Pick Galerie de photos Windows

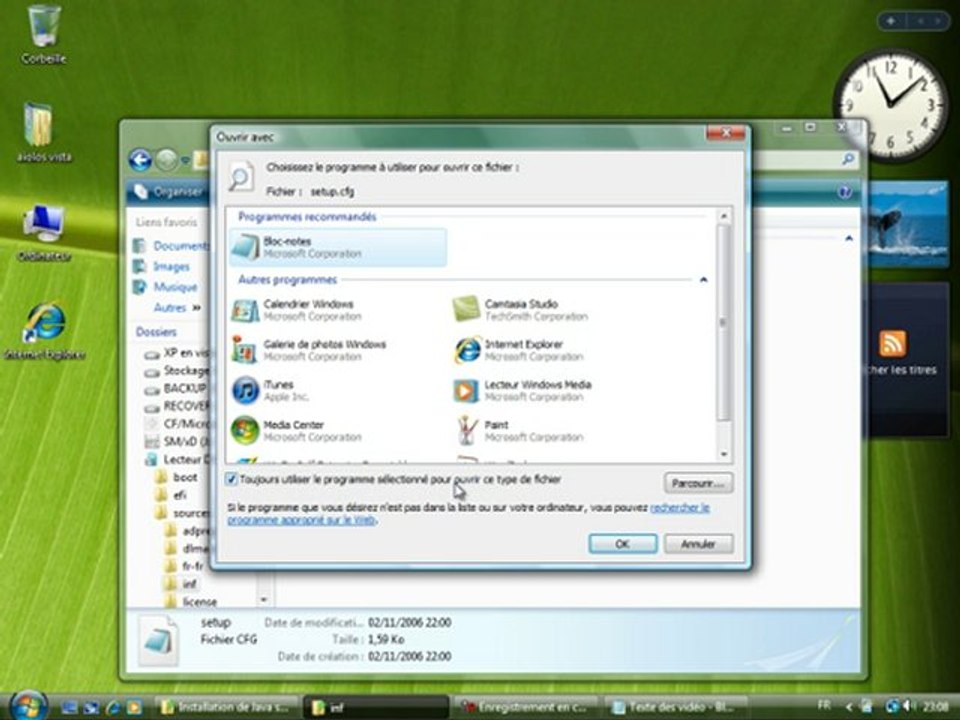[309, 350]
